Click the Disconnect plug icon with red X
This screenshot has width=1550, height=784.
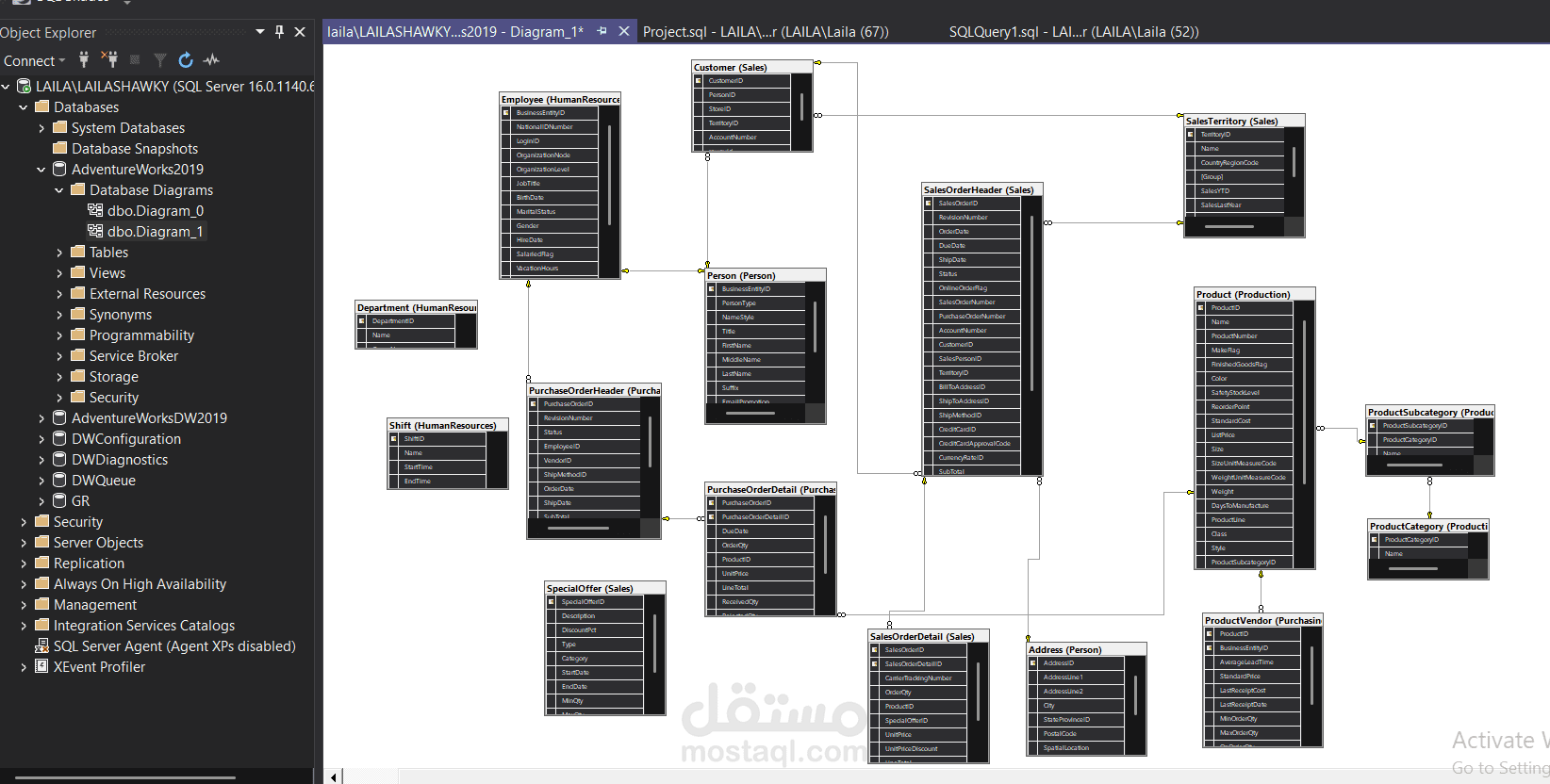tap(109, 60)
